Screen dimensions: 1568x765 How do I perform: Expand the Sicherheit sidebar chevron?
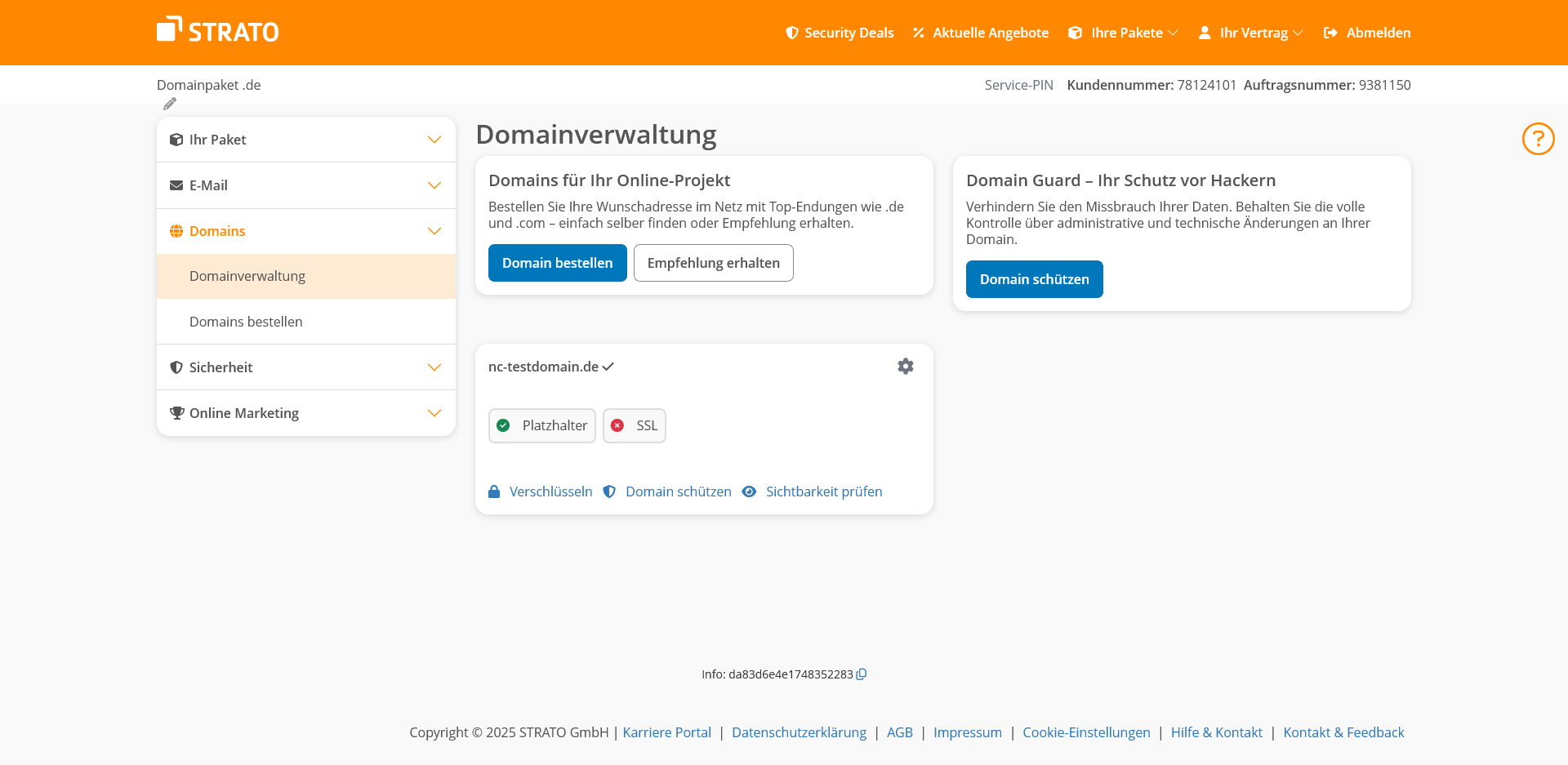(434, 367)
